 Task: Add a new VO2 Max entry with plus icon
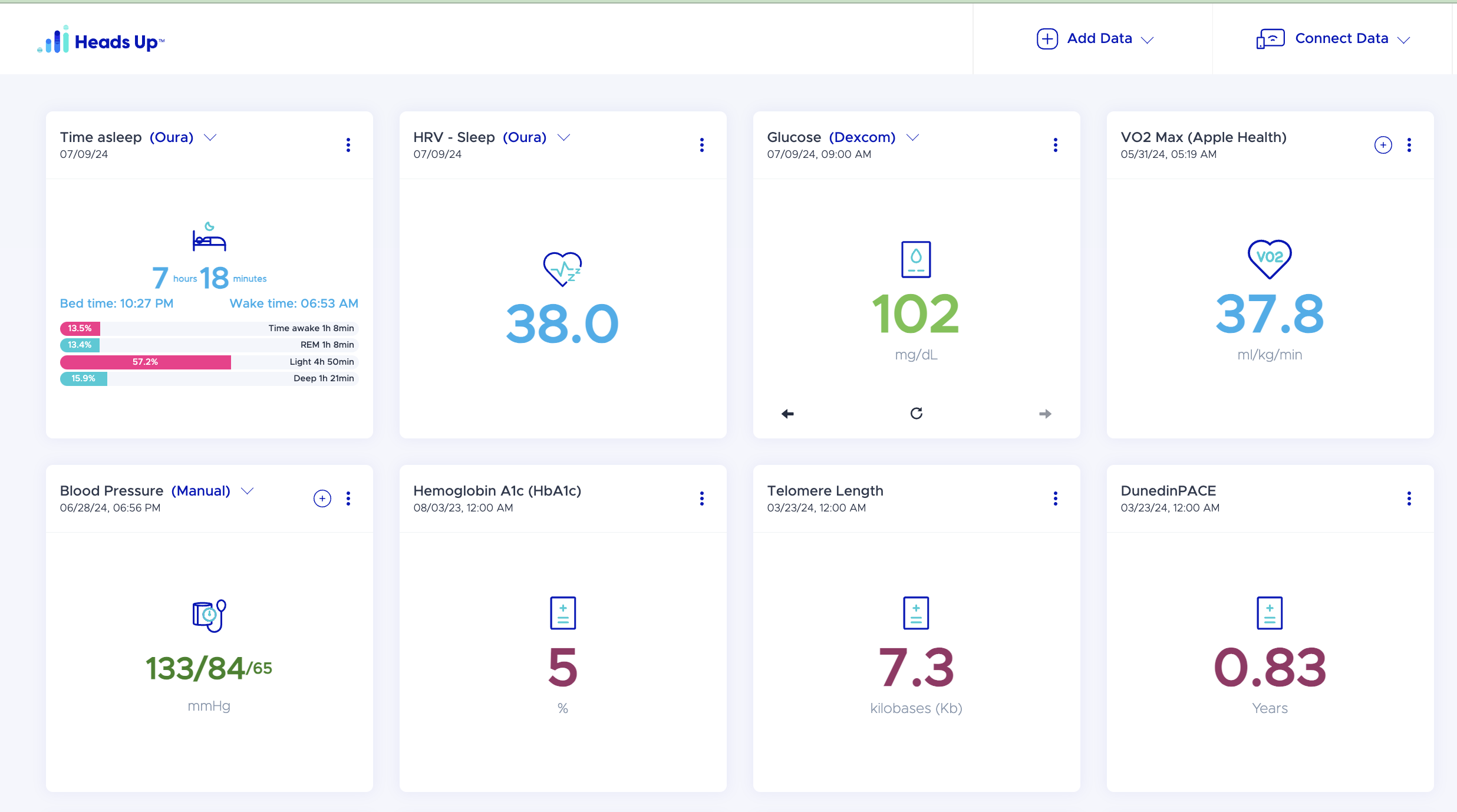[1383, 145]
